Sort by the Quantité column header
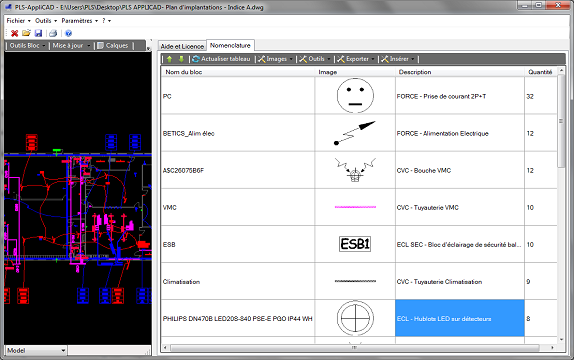Viewport: 574px width, 360px height. pyautogui.click(x=540, y=72)
